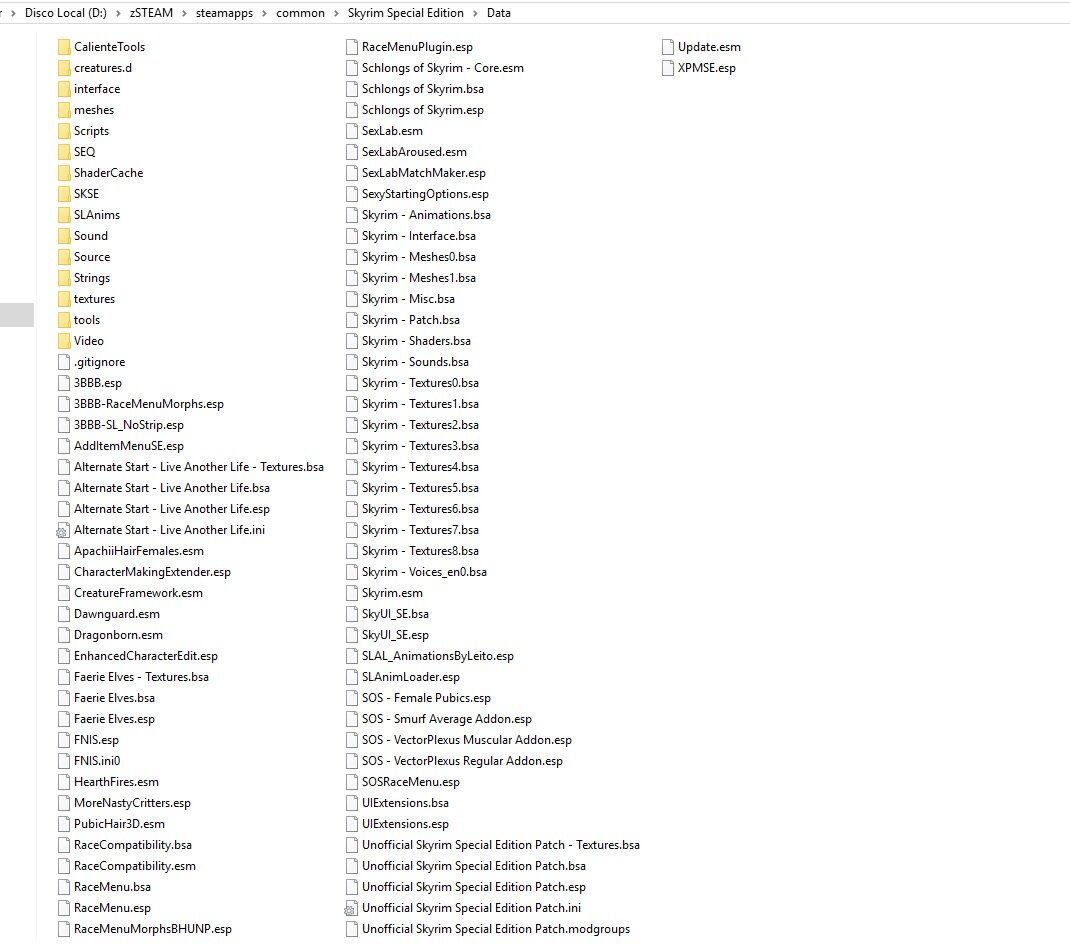This screenshot has width=1070, height=950.
Task: Select the Source folder name
Action: click(92, 257)
